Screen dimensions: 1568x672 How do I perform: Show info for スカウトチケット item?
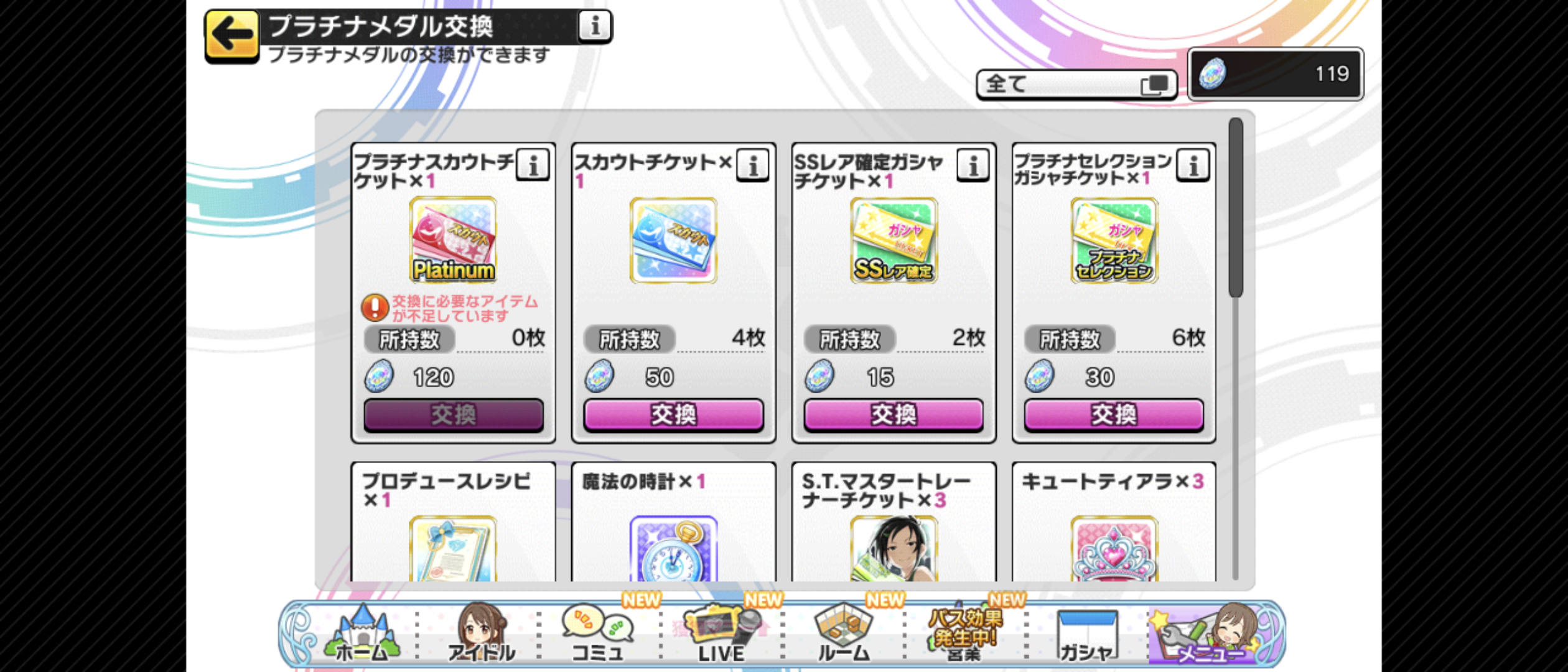(x=753, y=165)
